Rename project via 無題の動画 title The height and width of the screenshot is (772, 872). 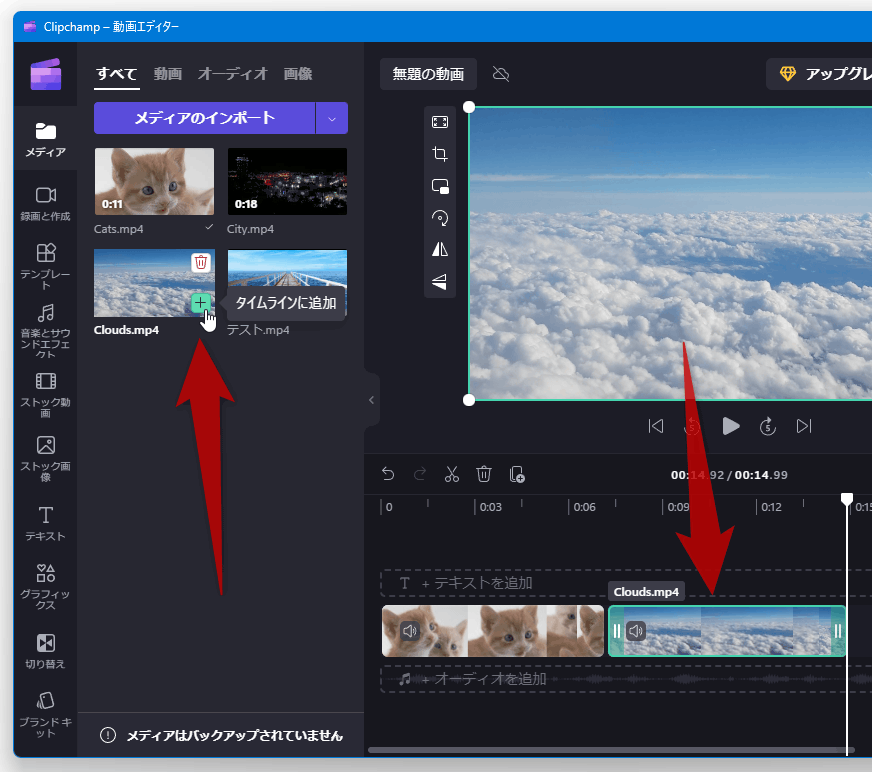click(x=428, y=74)
